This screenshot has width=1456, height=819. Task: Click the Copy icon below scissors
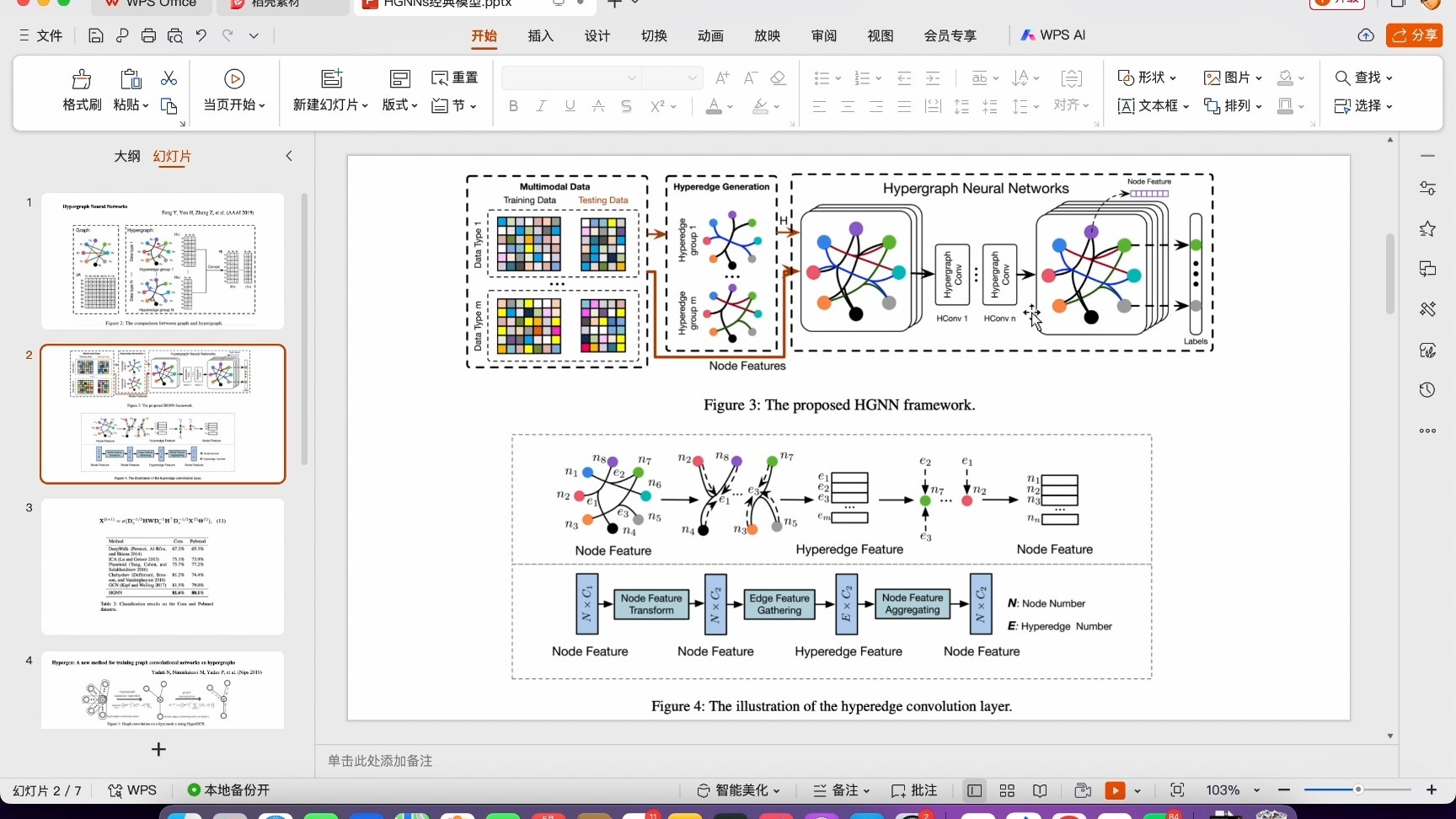pyautogui.click(x=169, y=106)
